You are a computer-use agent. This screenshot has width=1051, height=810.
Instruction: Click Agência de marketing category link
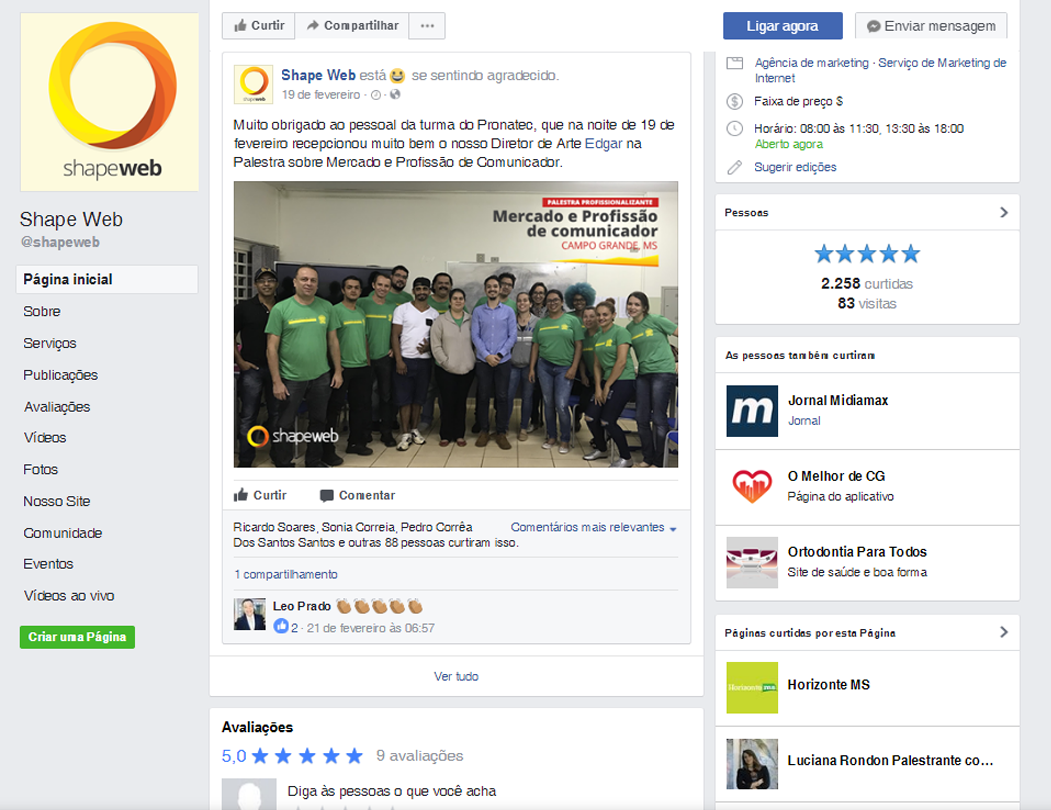coord(812,62)
